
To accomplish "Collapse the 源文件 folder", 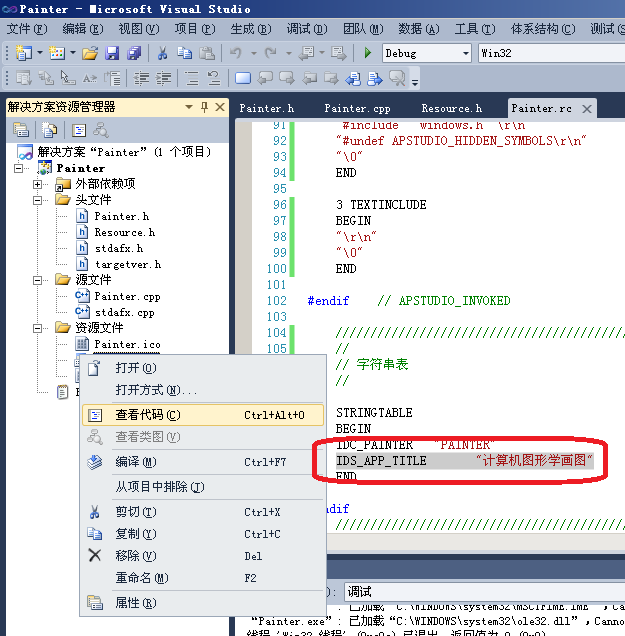I will [37, 280].
